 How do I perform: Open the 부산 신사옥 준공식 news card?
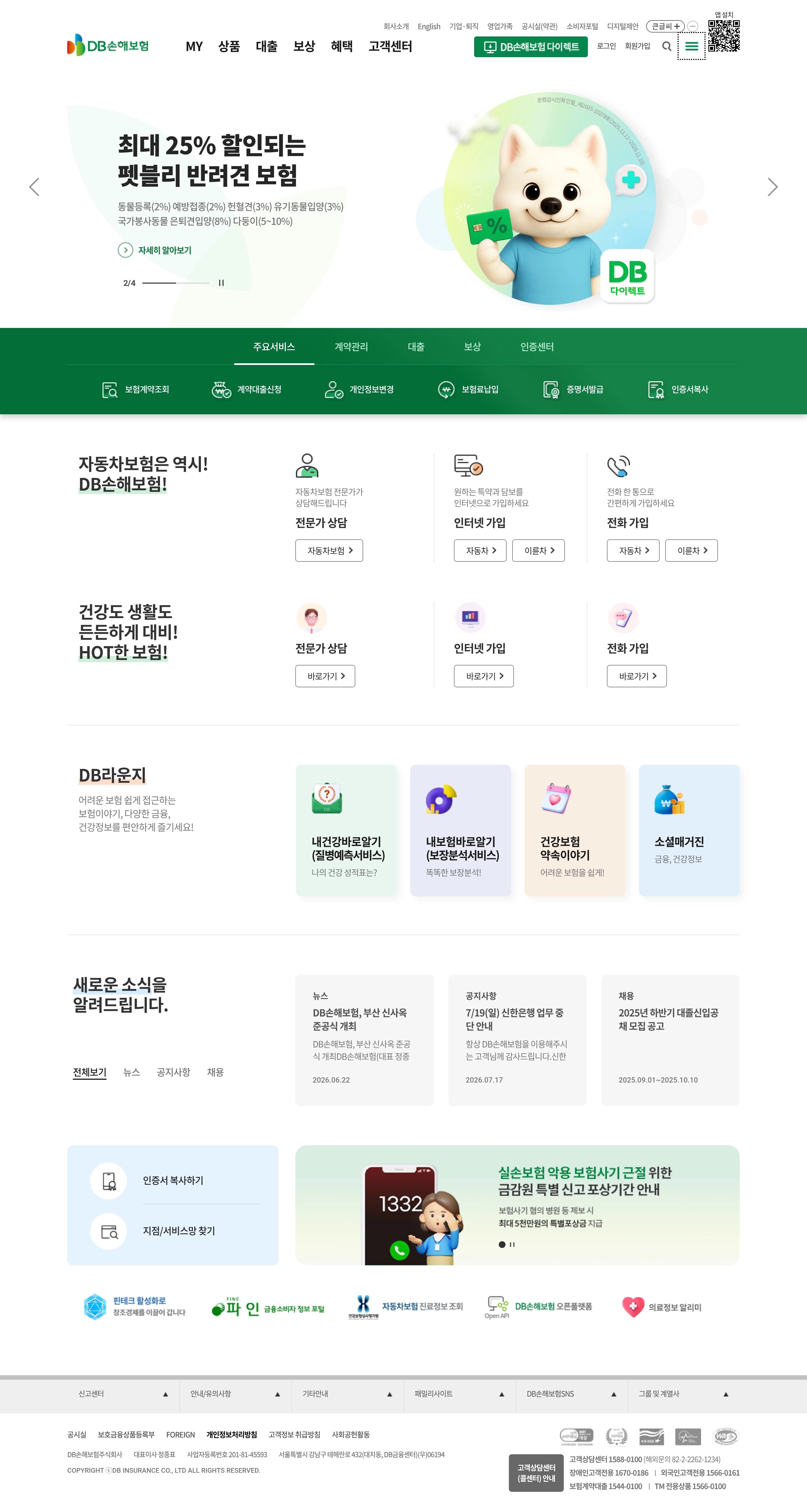[365, 1040]
